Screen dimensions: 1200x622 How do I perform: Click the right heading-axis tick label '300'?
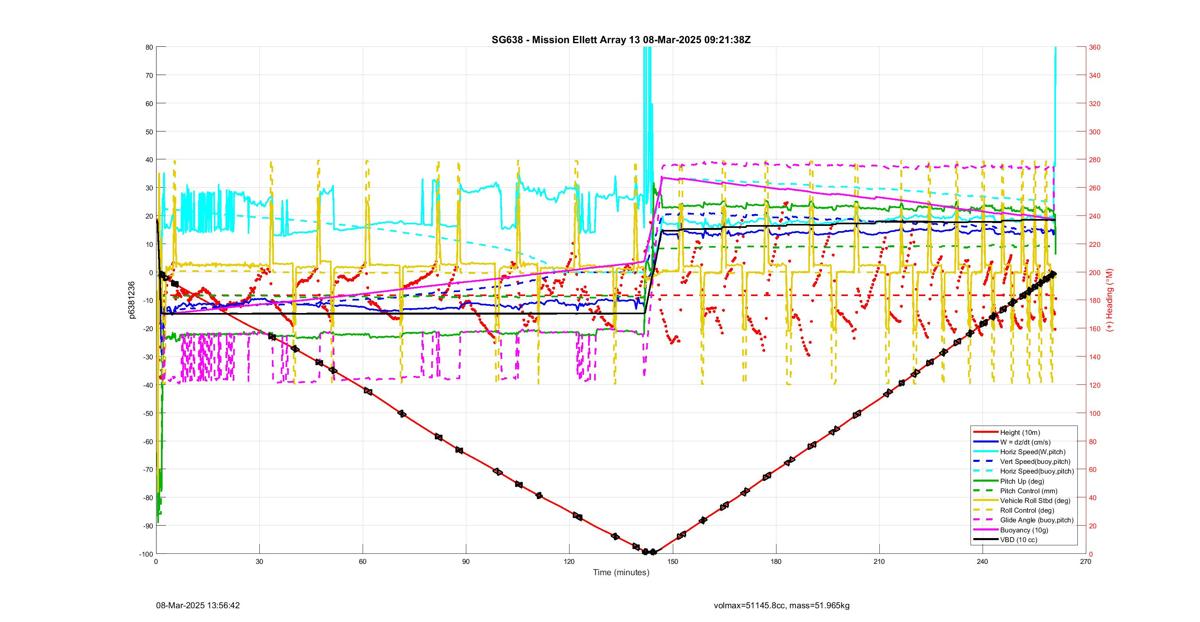1095,132
